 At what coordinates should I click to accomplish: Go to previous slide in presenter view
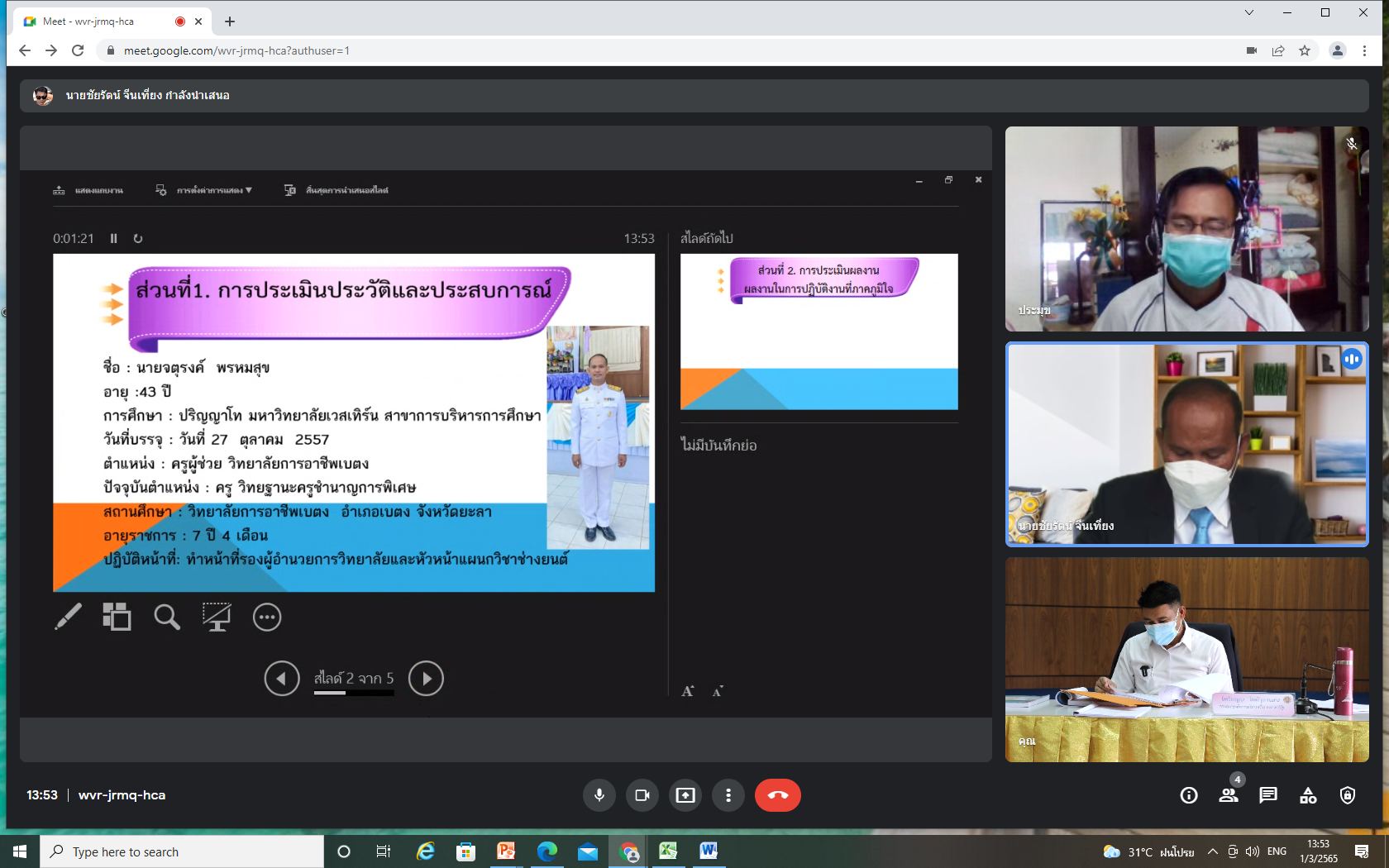282,679
